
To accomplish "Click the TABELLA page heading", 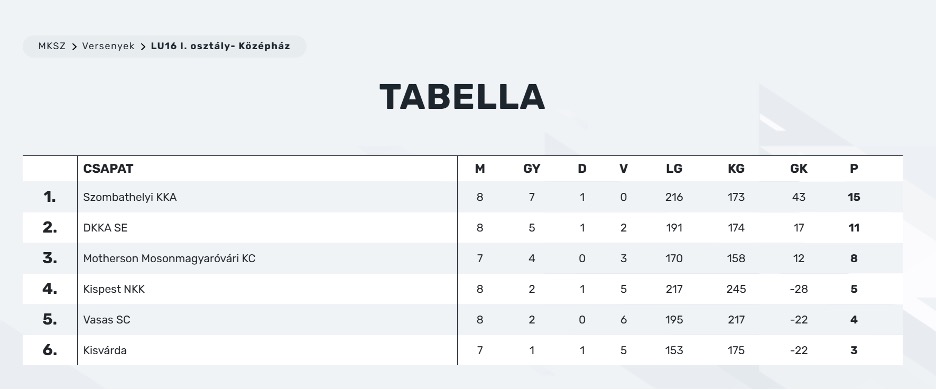I will 462,97.
